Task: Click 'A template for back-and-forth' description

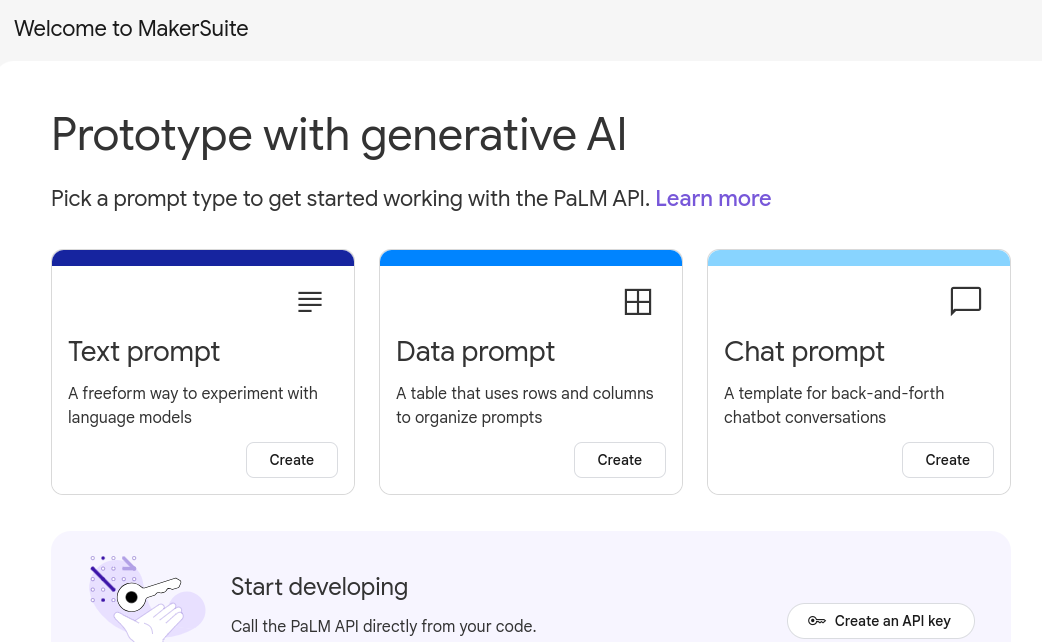Action: (834, 405)
